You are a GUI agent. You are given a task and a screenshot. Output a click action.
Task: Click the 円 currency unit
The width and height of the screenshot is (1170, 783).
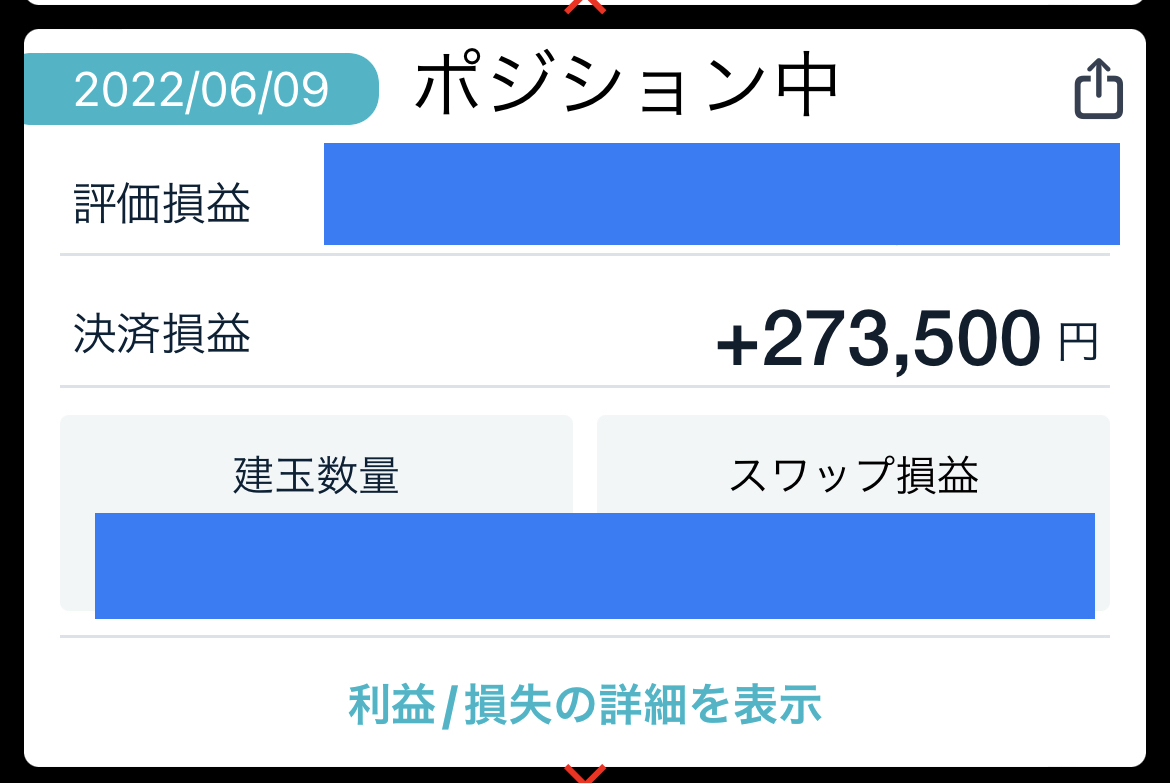pyautogui.click(x=1078, y=342)
